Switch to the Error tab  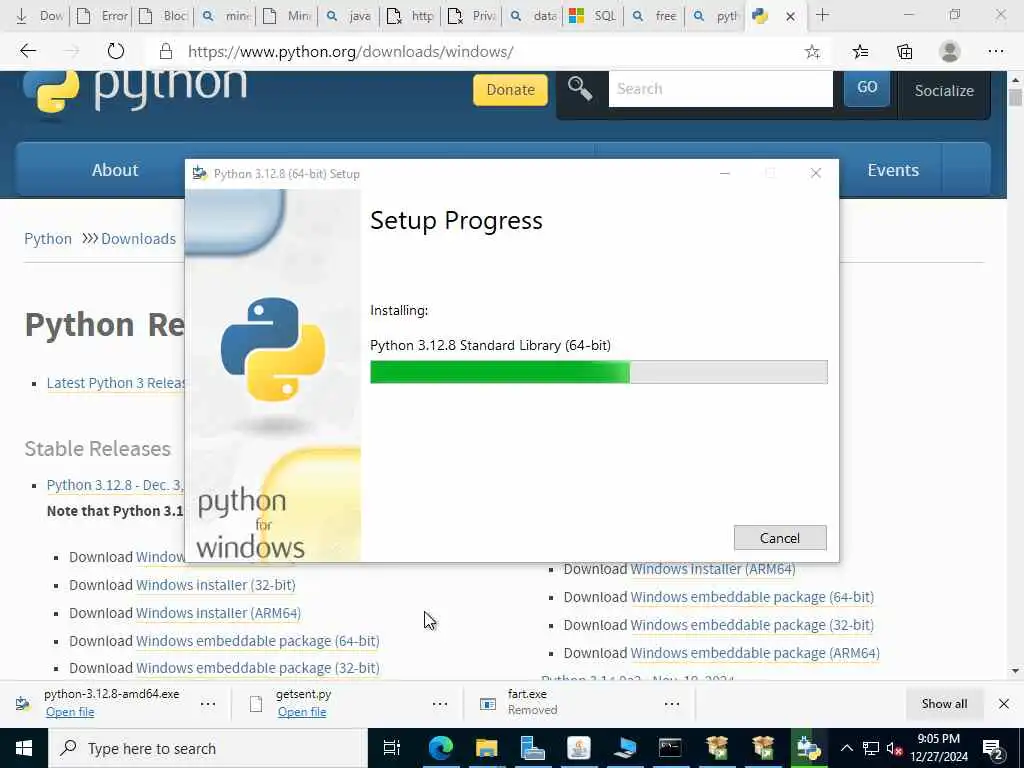102,16
